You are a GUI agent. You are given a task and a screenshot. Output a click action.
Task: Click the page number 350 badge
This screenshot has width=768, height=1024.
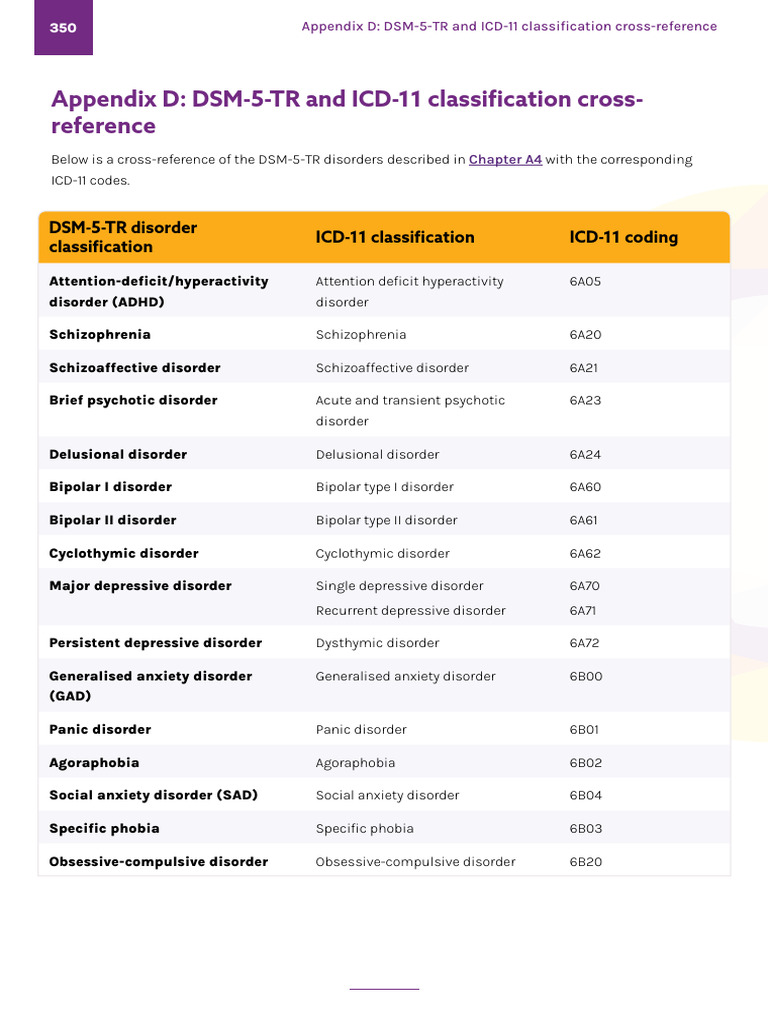pyautogui.click(x=63, y=27)
